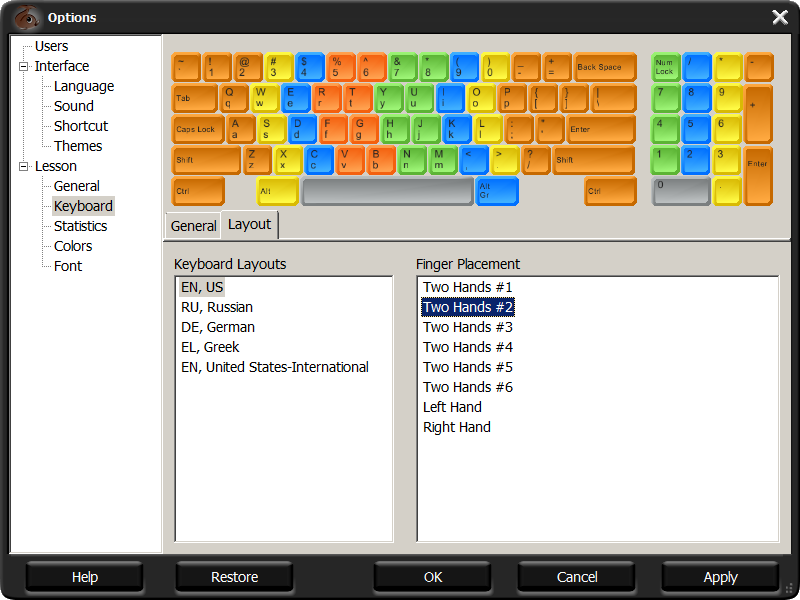The width and height of the screenshot is (800, 600).
Task: Collapse the Interface tree node
Action: point(23,66)
